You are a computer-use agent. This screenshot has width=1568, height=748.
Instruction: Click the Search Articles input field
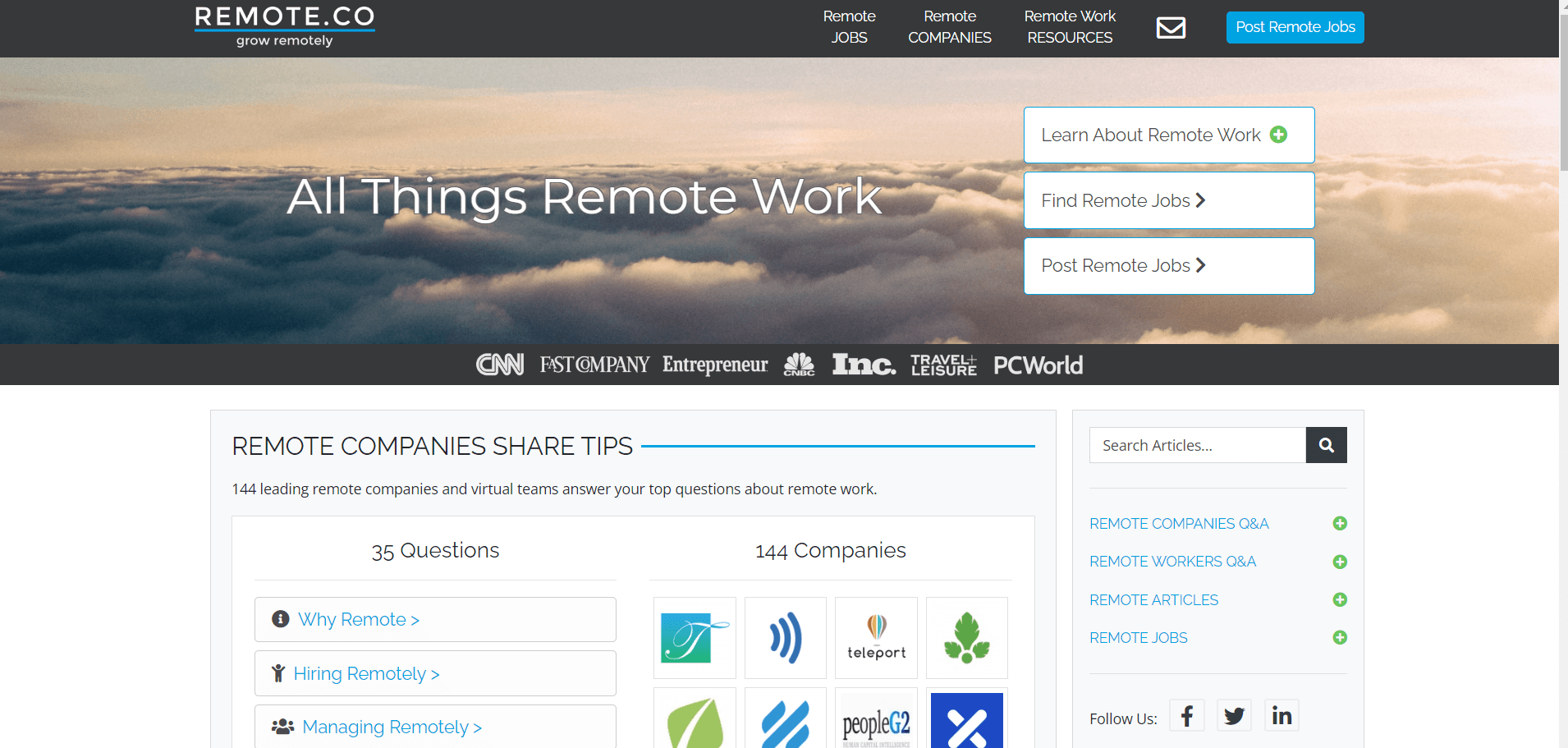1197,445
